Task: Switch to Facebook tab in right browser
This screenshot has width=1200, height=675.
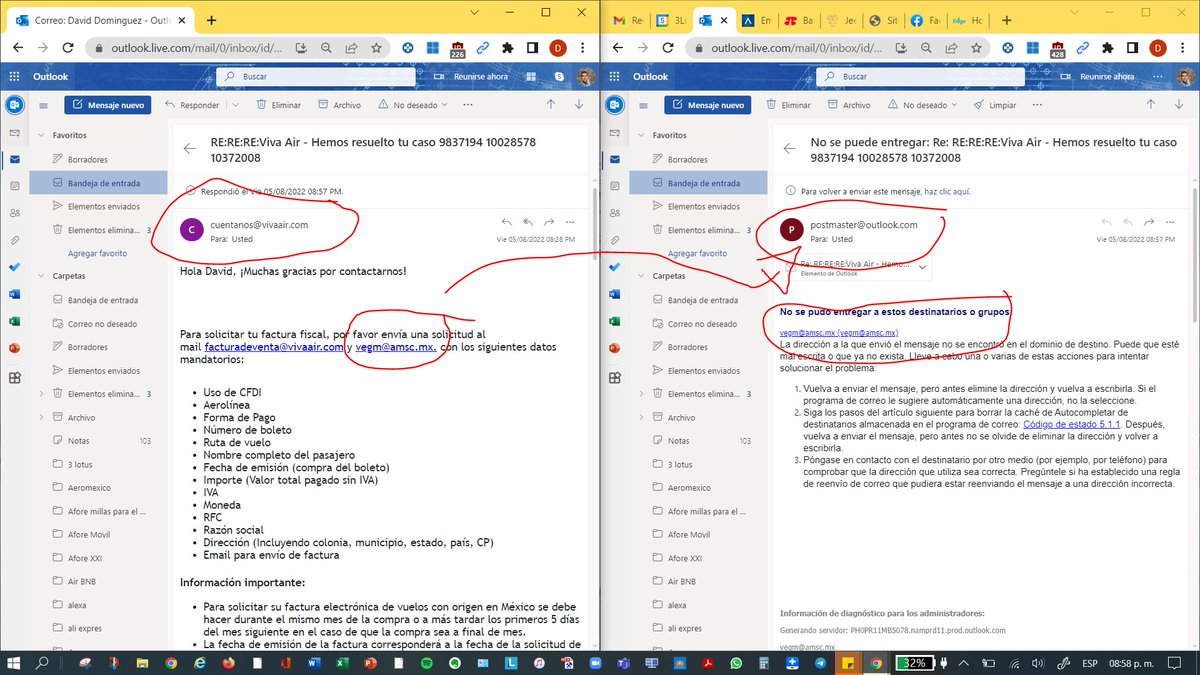Action: click(x=923, y=20)
